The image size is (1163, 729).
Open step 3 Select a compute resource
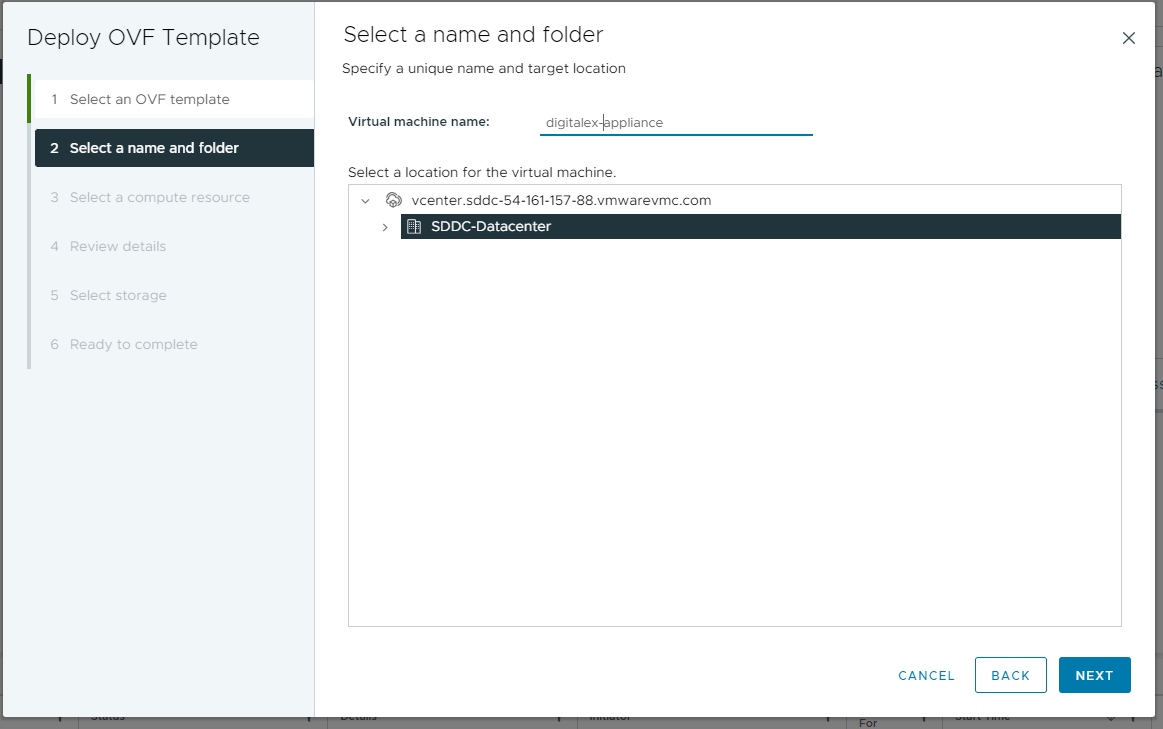click(160, 197)
